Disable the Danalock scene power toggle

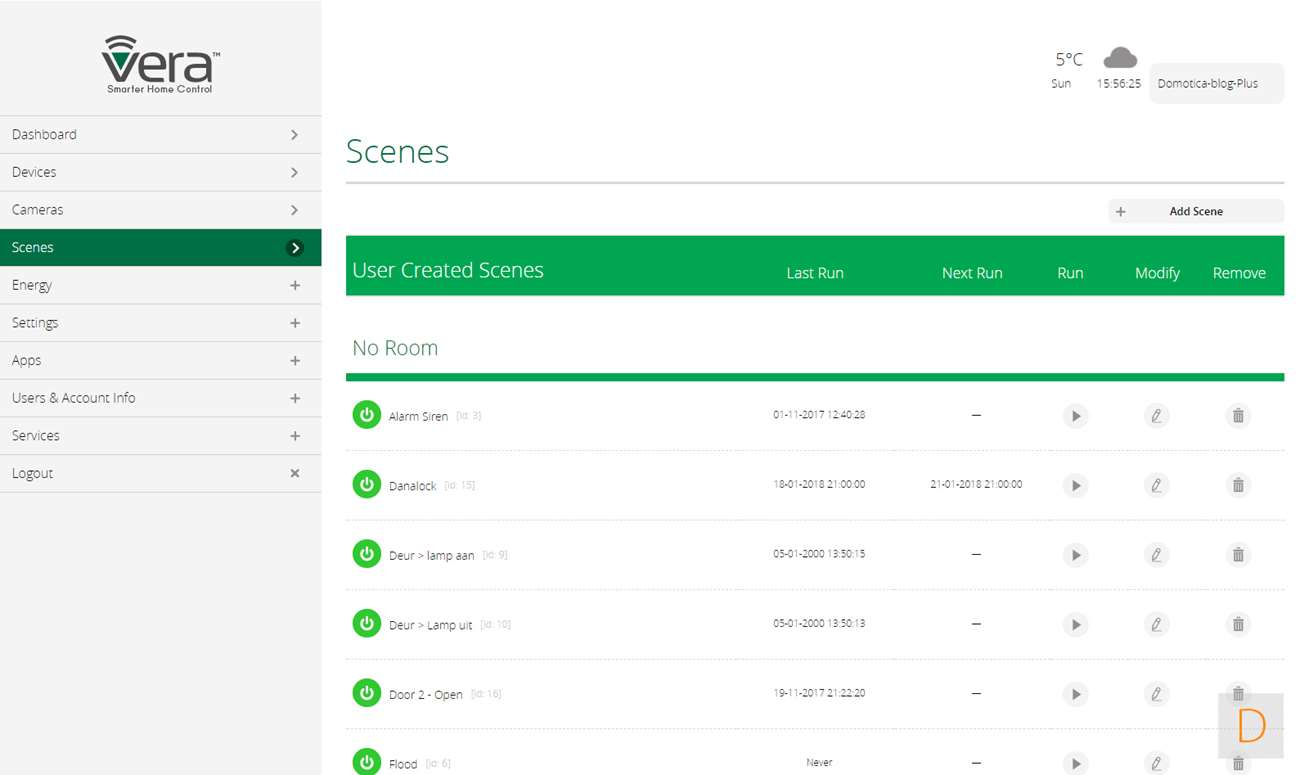click(367, 485)
